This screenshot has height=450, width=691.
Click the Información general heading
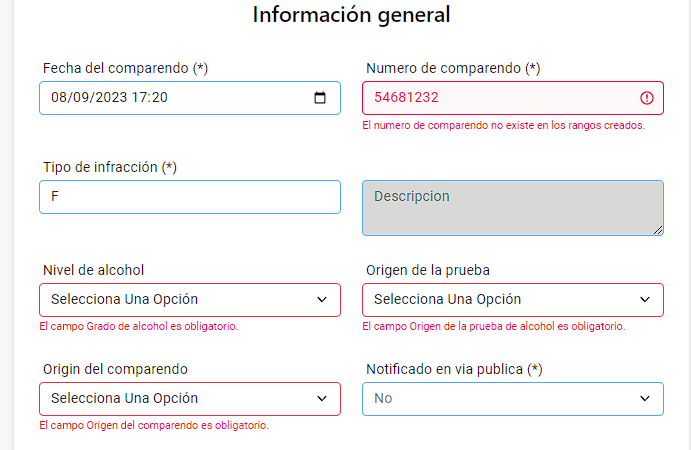351,15
